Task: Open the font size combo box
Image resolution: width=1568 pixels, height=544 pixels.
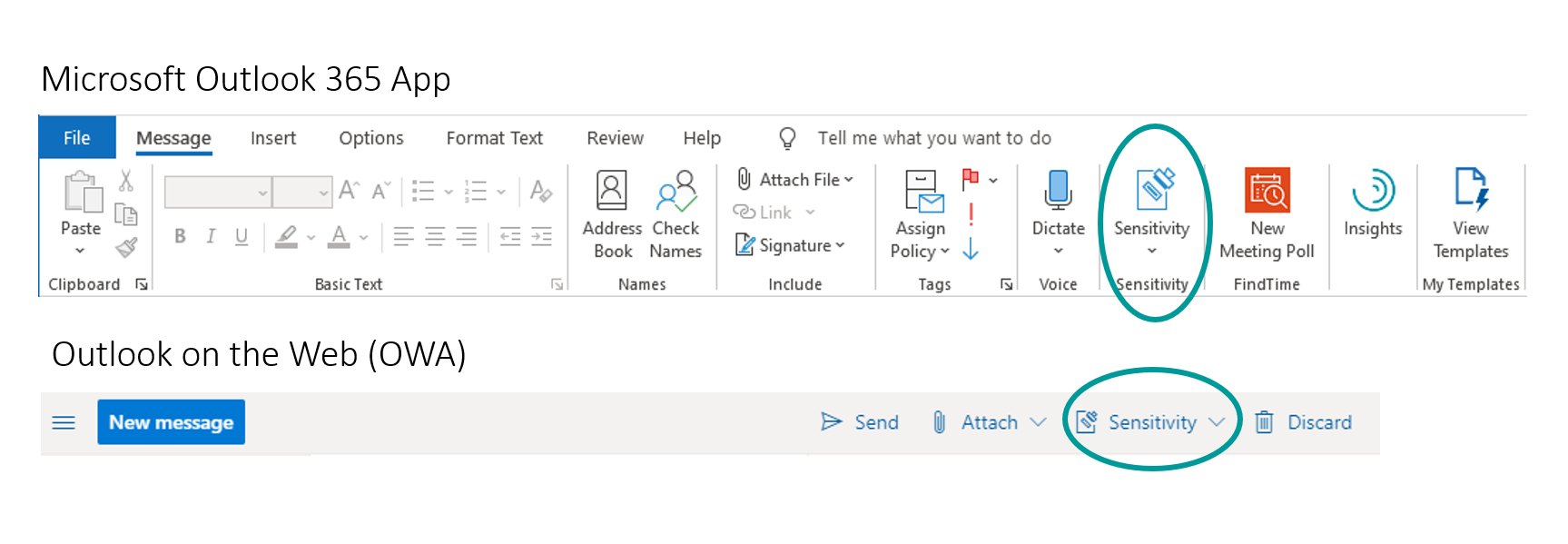Action: point(302,192)
